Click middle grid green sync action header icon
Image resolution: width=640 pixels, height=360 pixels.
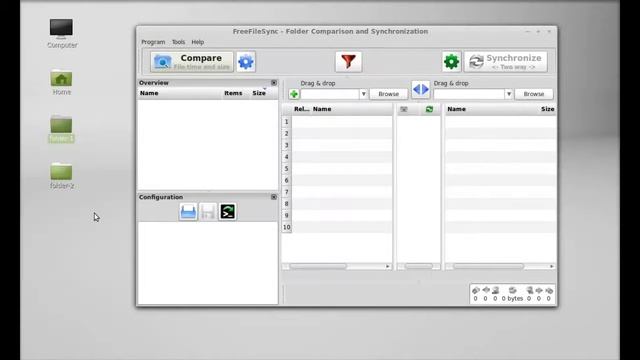pos(429,109)
